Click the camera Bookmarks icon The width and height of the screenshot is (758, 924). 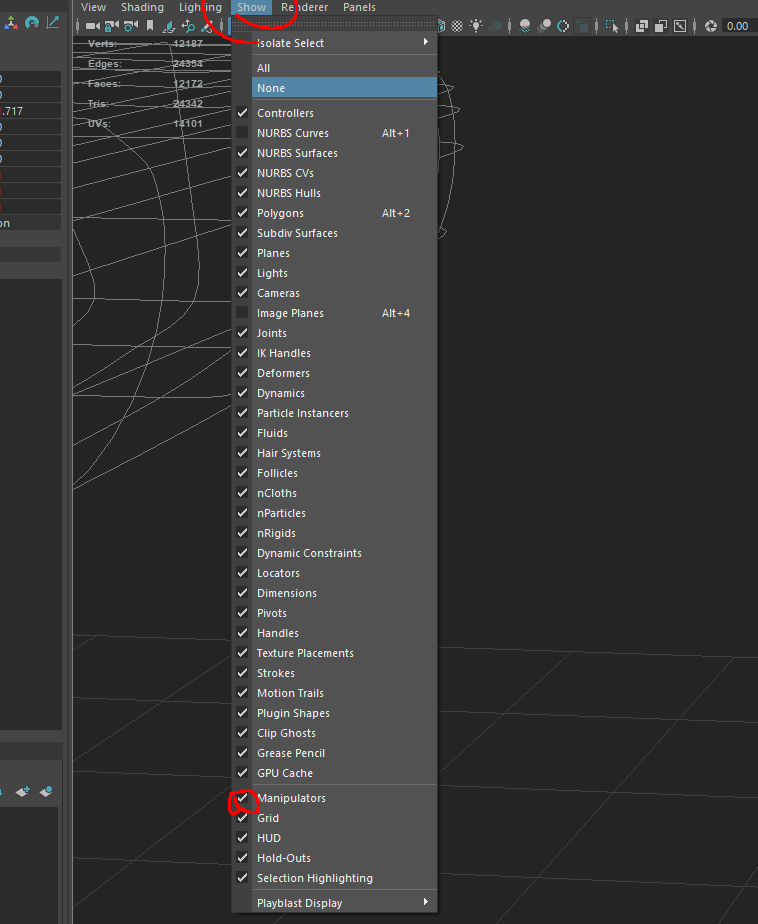click(150, 26)
